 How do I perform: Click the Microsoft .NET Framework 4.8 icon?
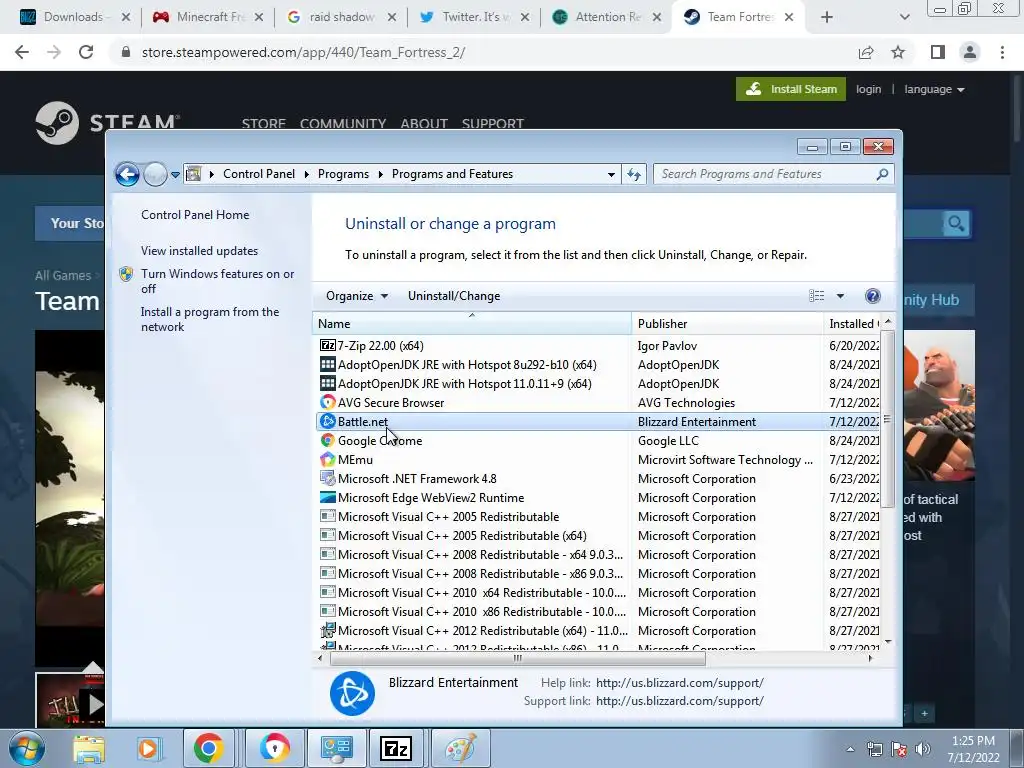328,478
